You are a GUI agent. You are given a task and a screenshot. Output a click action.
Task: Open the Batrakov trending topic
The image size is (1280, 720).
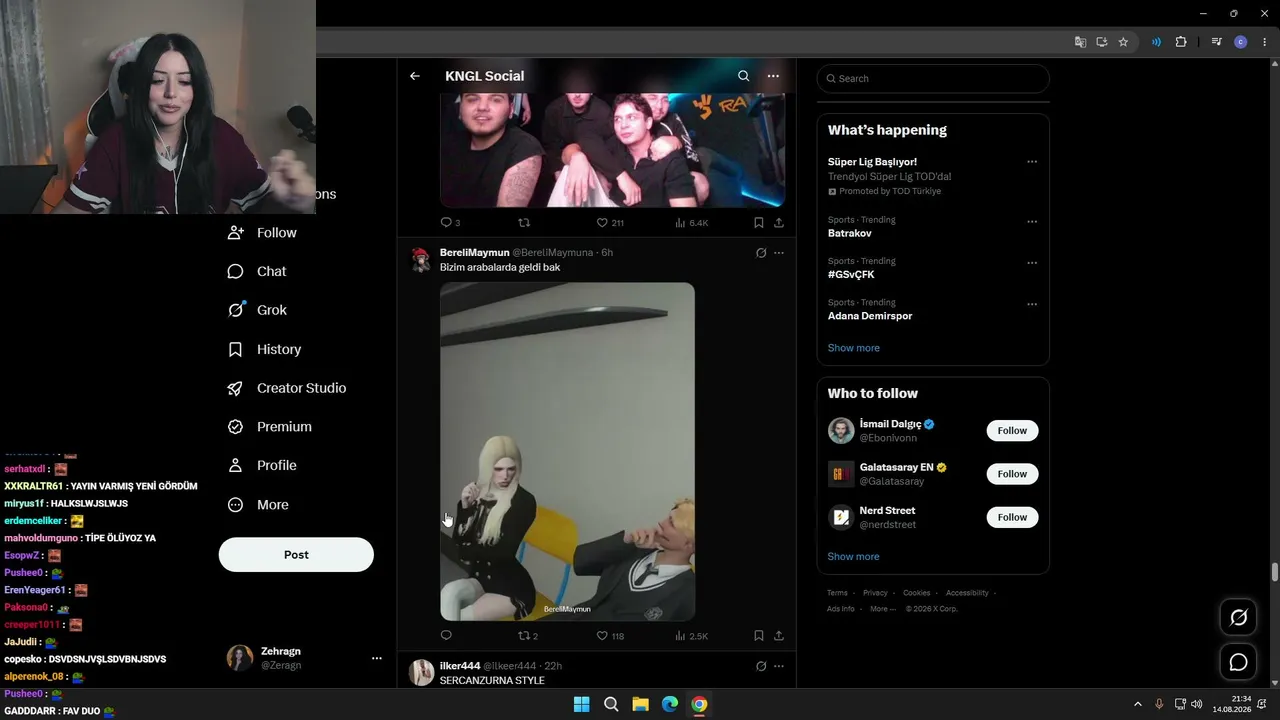(850, 233)
